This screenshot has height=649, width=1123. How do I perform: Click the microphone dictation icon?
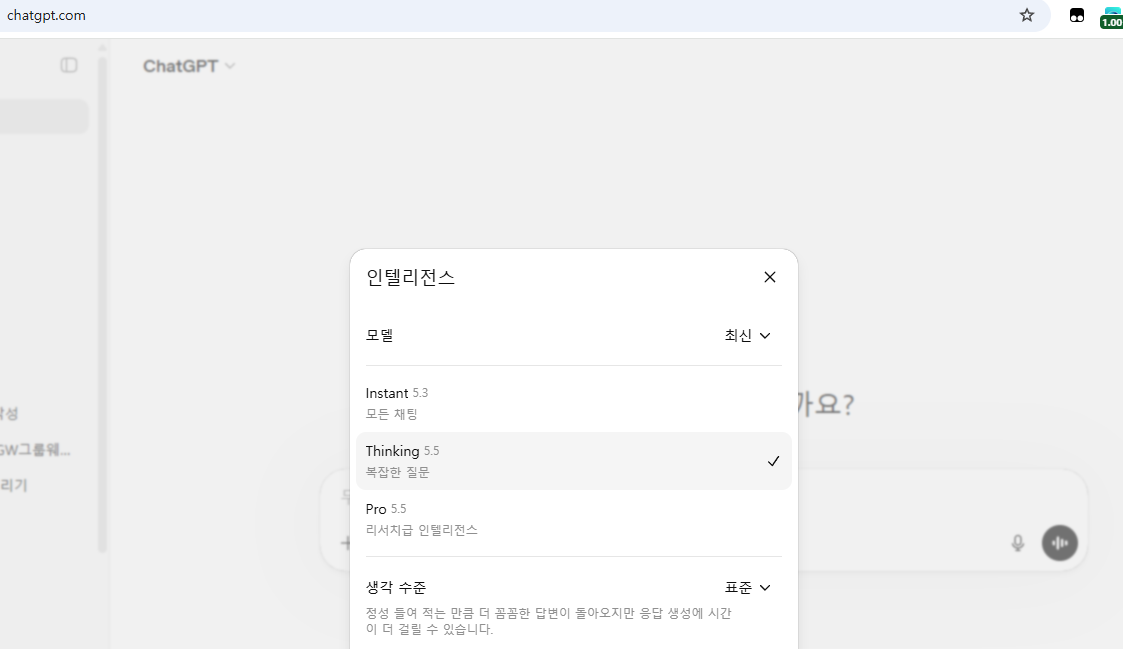click(x=1018, y=543)
